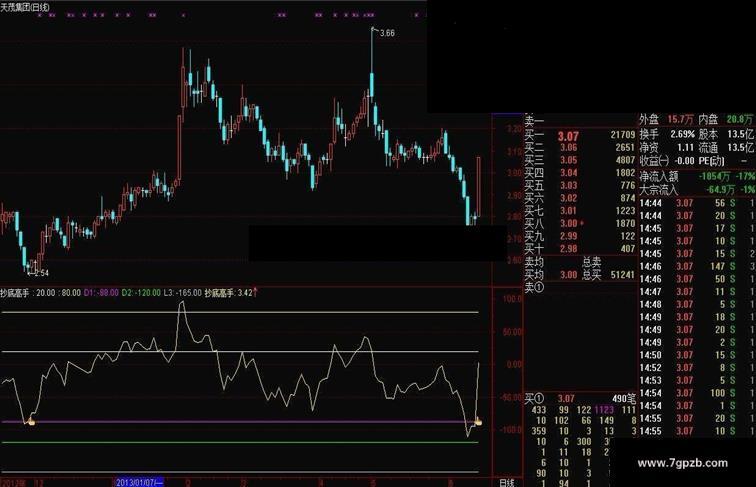The width and height of the screenshot is (756, 487).
Task: Click the 抄底高手 indicator name label
Action: point(14,292)
